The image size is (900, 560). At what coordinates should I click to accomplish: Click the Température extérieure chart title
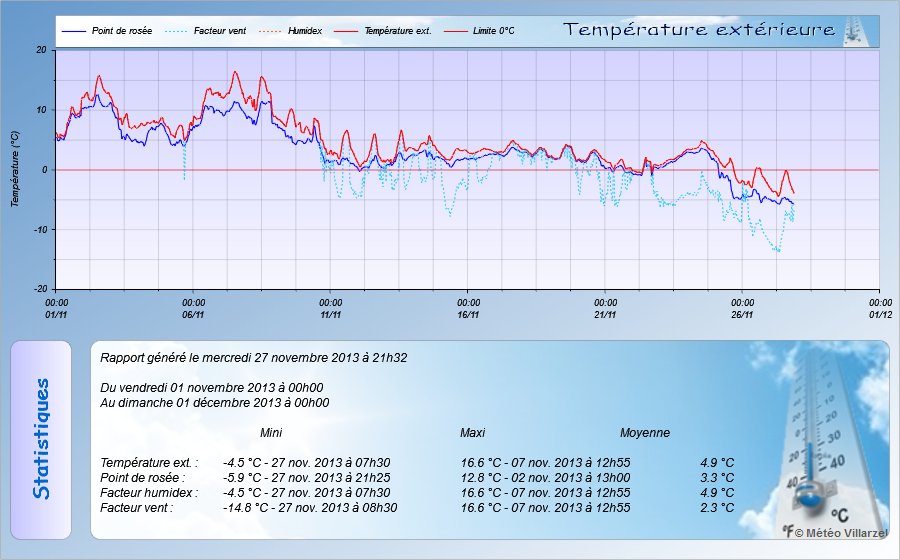click(x=699, y=30)
